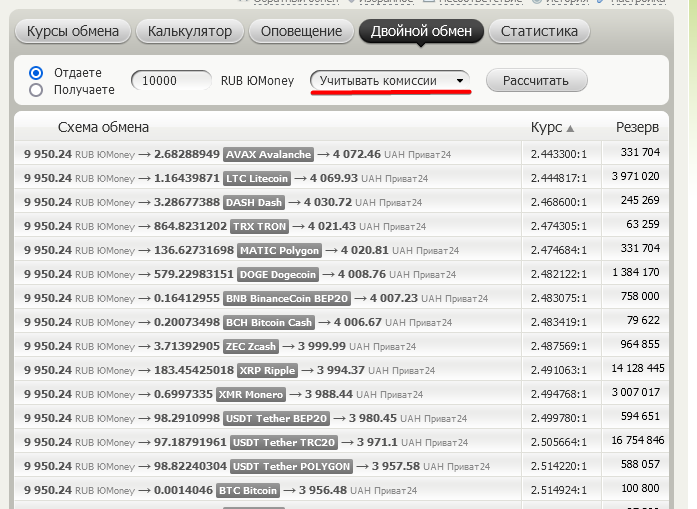Select the DOGE Dogecoin currency tag

[x=278, y=274]
